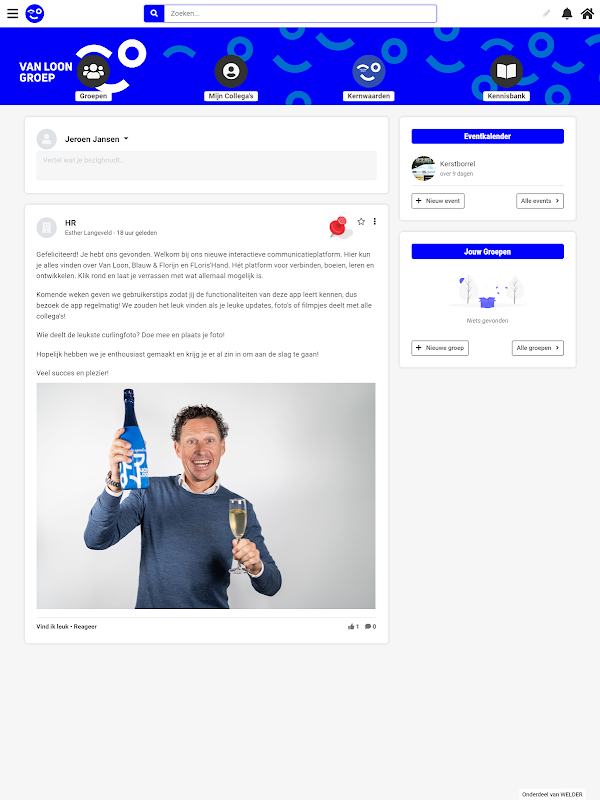The height and width of the screenshot is (800, 600).
Task: Open the Mijn Collega's person icon
Action: pos(231,71)
